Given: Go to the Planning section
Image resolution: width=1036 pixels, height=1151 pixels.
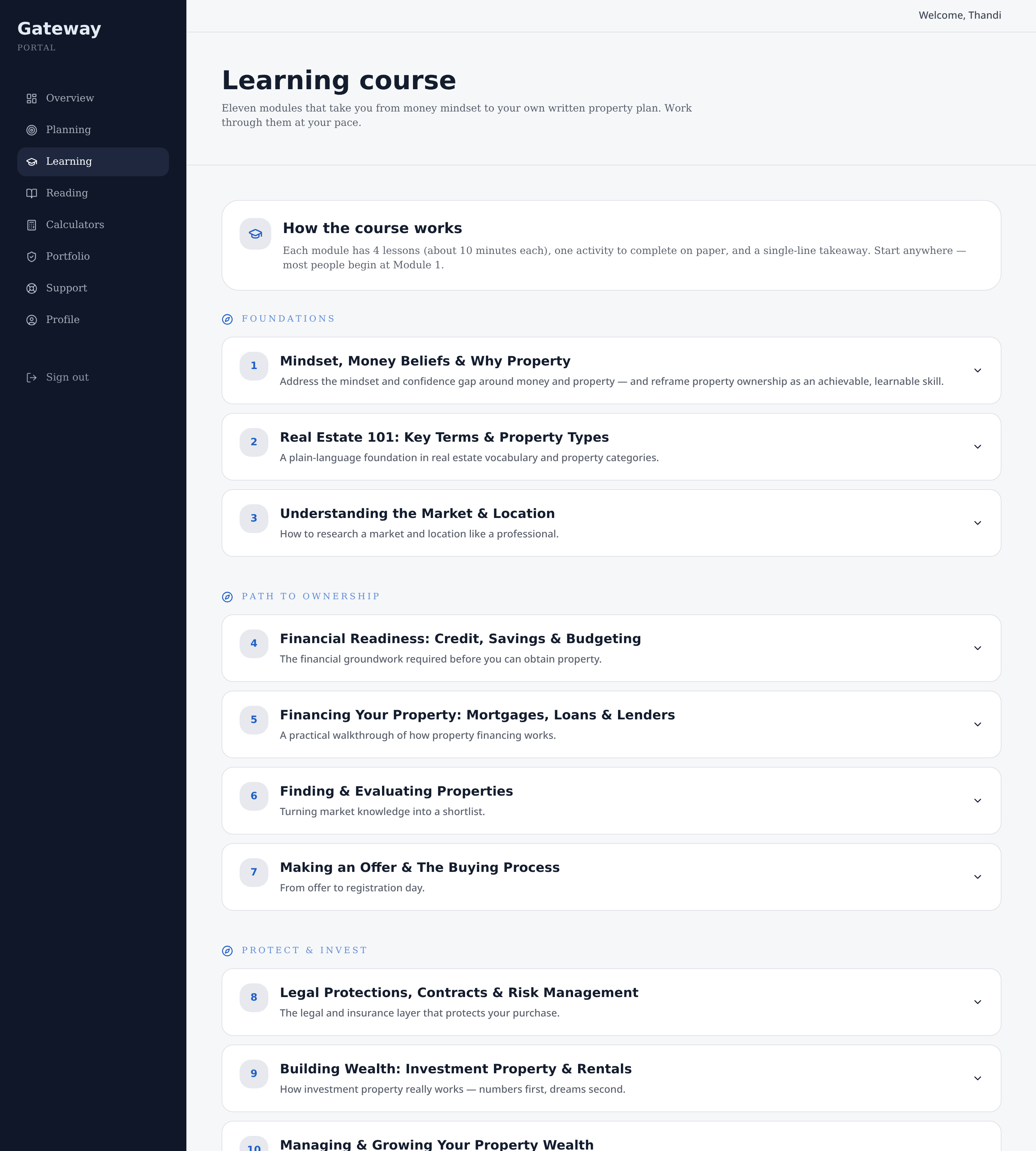Looking at the screenshot, I should click(x=93, y=130).
